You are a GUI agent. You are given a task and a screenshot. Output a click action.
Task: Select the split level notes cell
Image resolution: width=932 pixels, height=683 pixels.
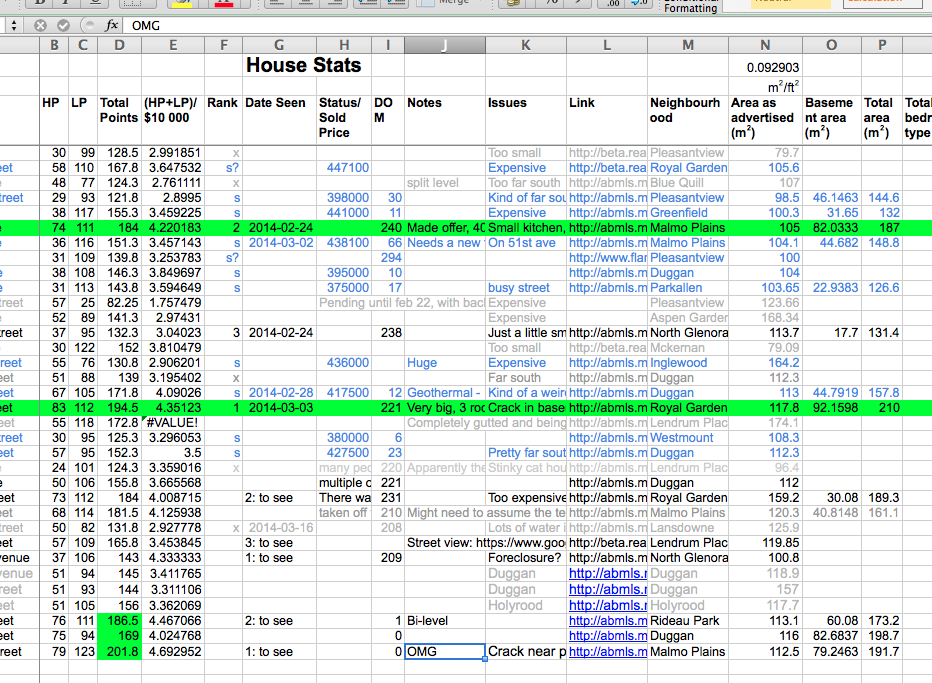click(x=445, y=182)
